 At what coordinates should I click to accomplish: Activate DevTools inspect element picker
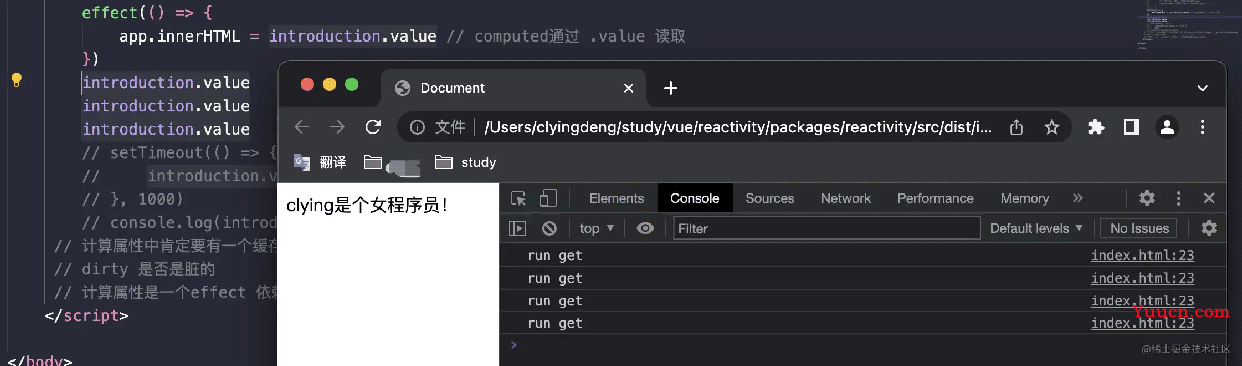click(519, 198)
